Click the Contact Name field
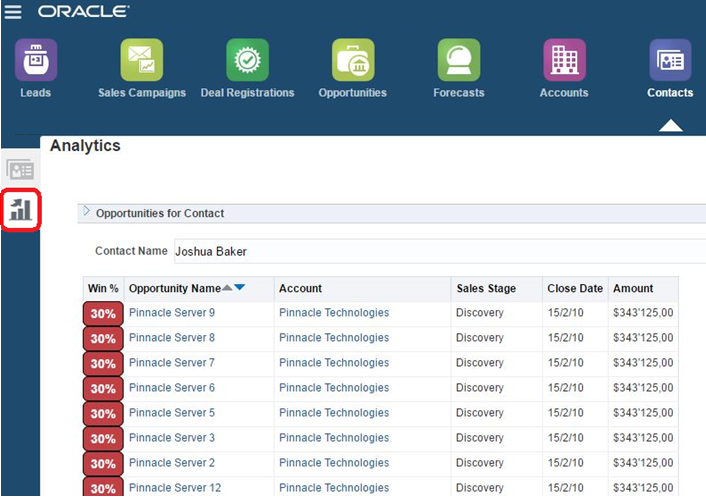Screen dimensions: 706x497 pyautogui.click(x=439, y=251)
